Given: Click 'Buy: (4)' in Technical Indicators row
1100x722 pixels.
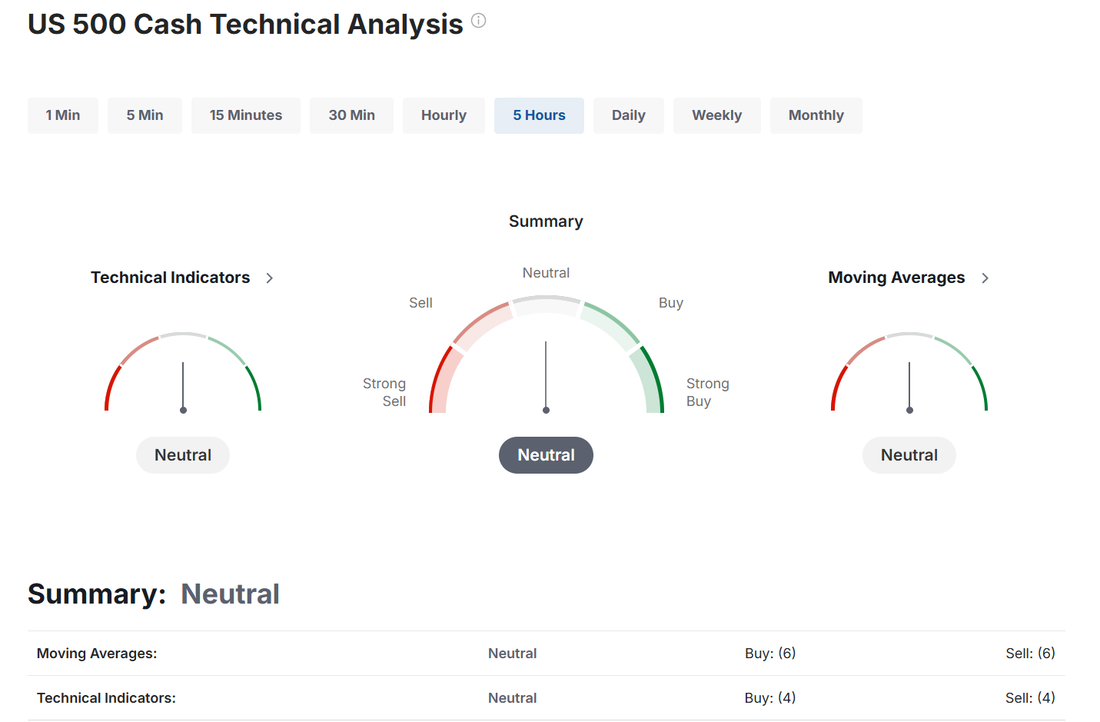Looking at the screenshot, I should tap(770, 698).
